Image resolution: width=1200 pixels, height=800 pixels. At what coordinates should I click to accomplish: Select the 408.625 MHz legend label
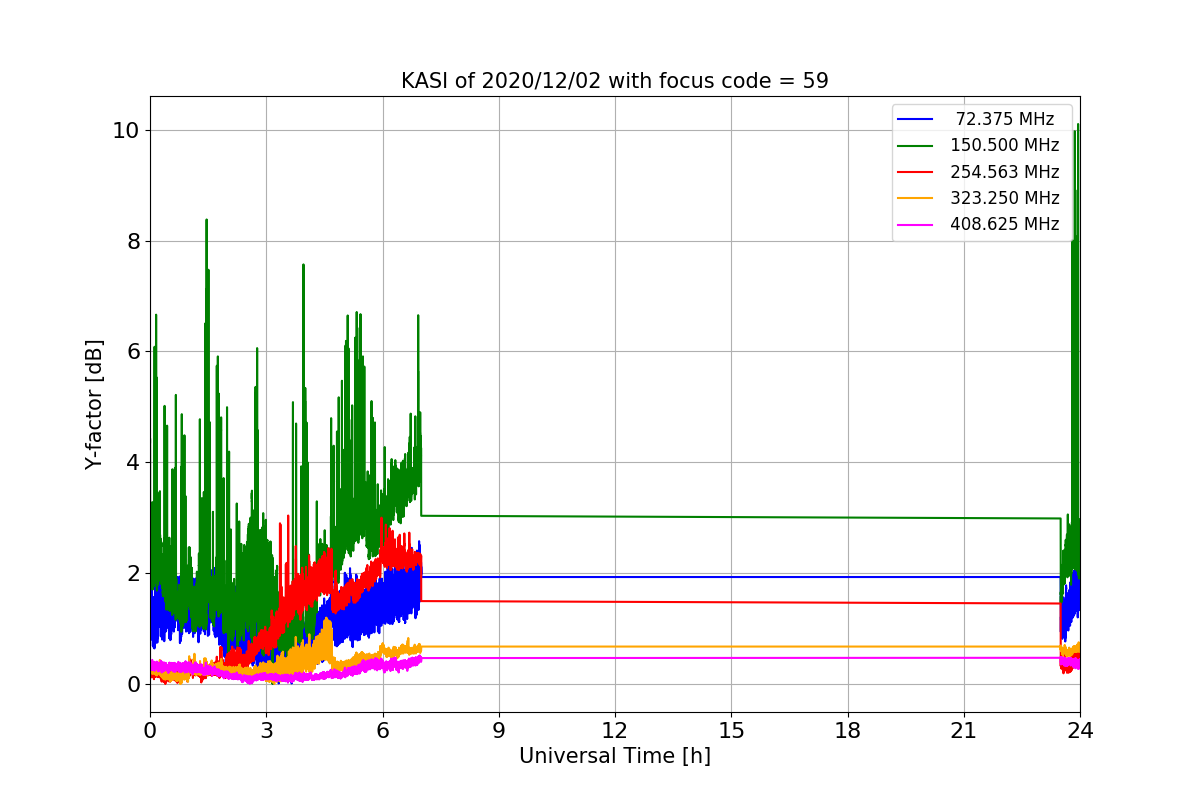(x=1005, y=224)
